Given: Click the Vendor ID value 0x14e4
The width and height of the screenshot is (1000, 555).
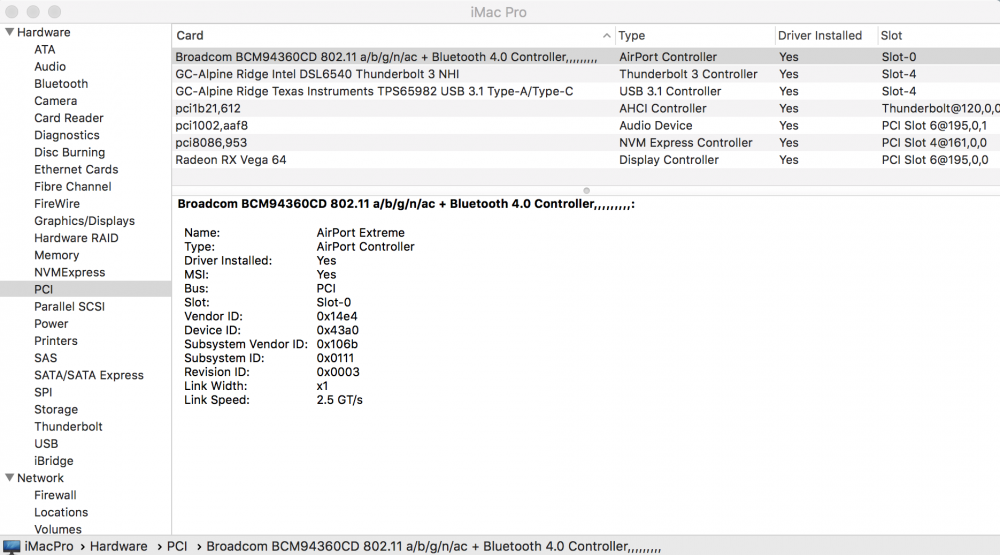Looking at the screenshot, I should pos(337,316).
